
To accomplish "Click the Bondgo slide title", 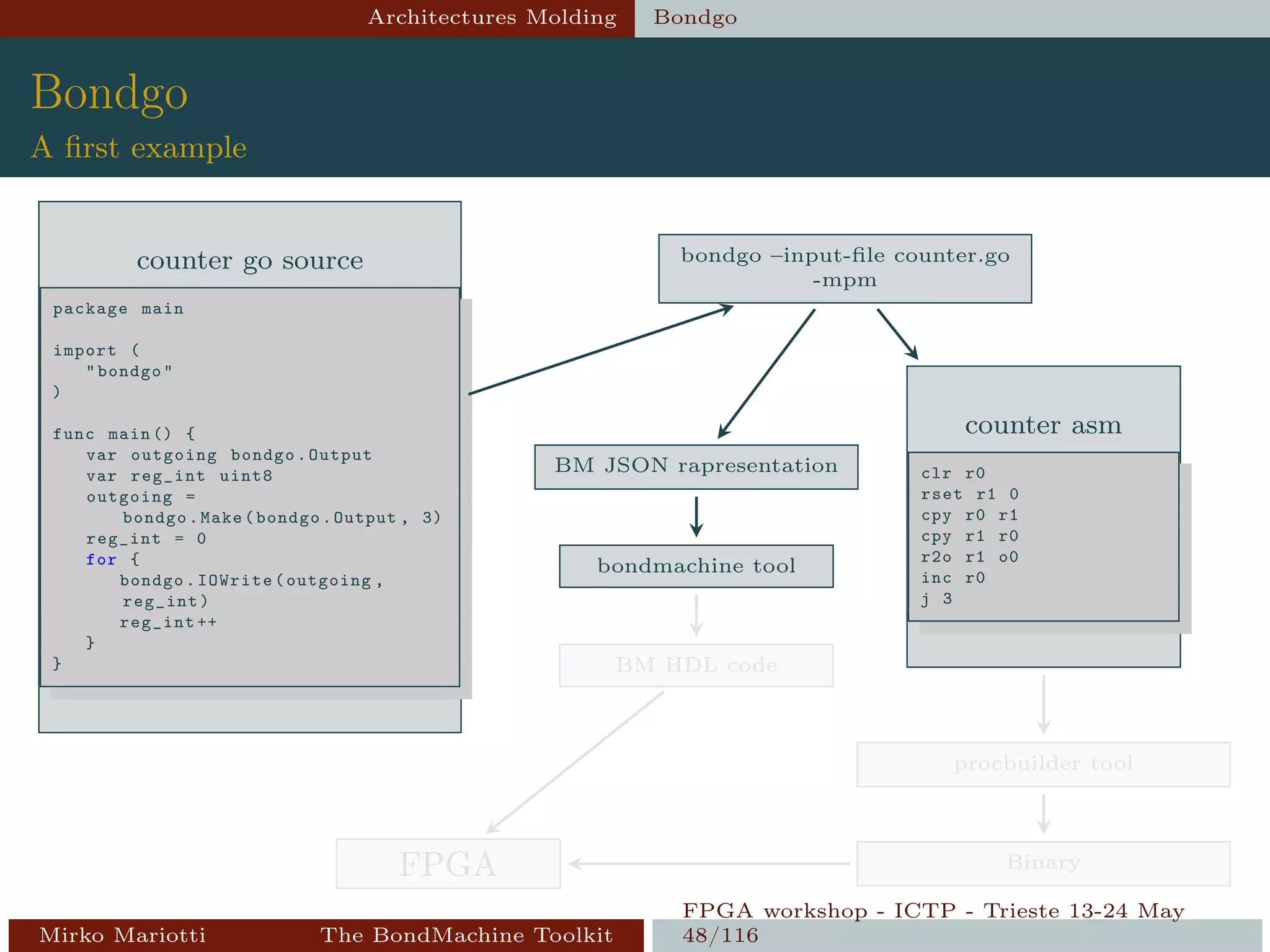I will 109,93.
